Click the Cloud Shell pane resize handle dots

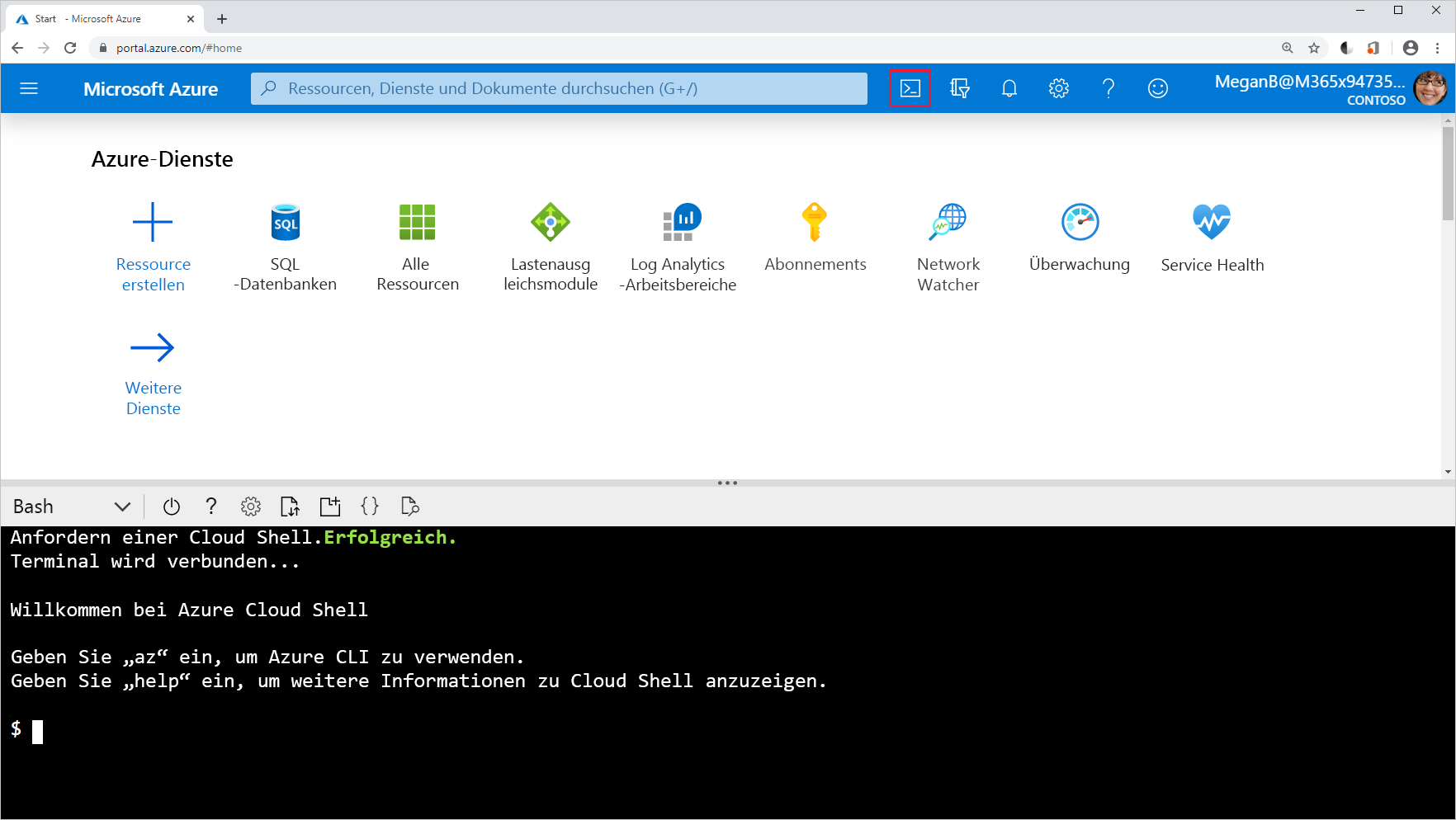[x=727, y=483]
